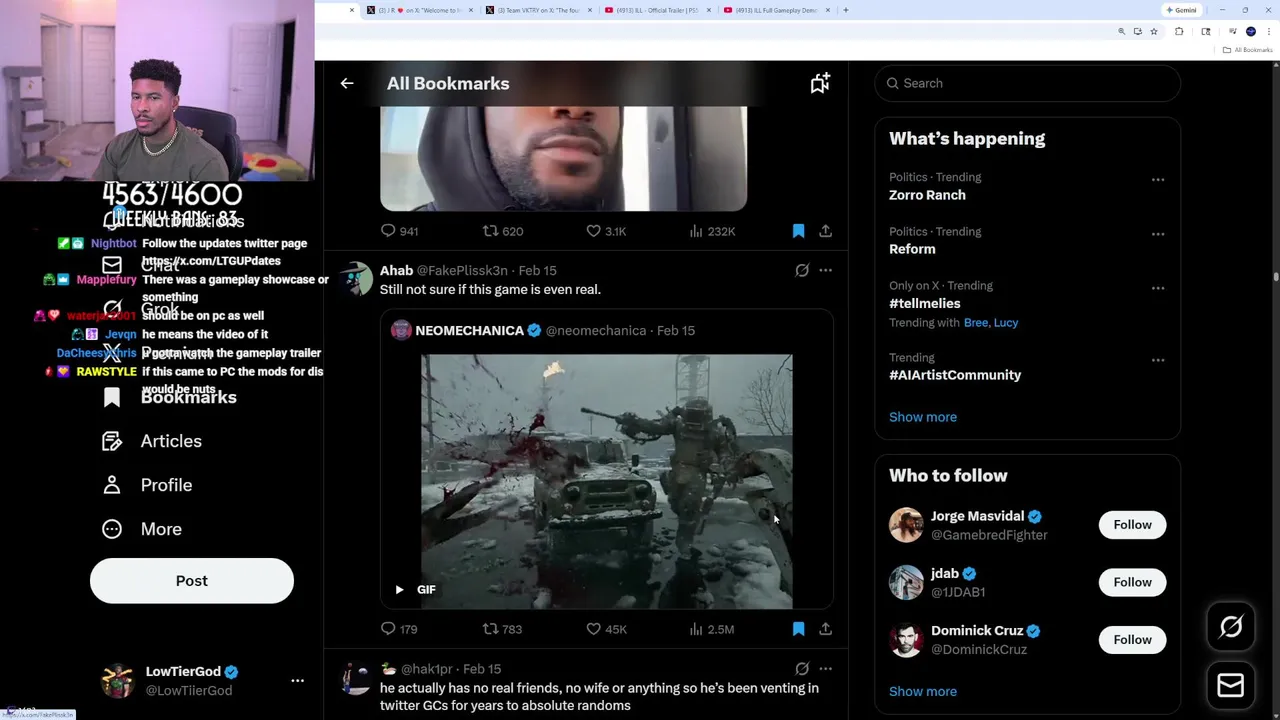Open the #tellmelies trending topic
This screenshot has width=1280, height=720.
pos(924,303)
